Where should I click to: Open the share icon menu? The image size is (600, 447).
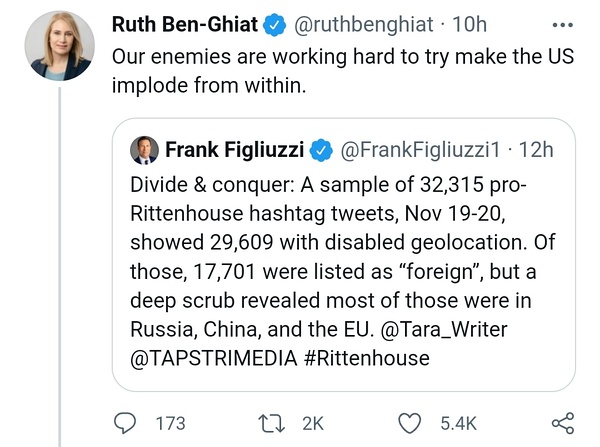point(563,423)
